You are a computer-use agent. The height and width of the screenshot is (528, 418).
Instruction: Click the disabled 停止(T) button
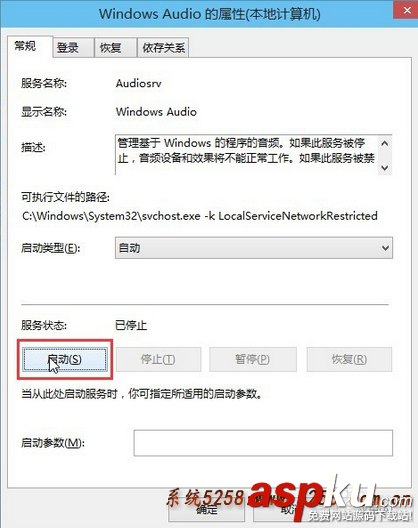(x=158, y=359)
